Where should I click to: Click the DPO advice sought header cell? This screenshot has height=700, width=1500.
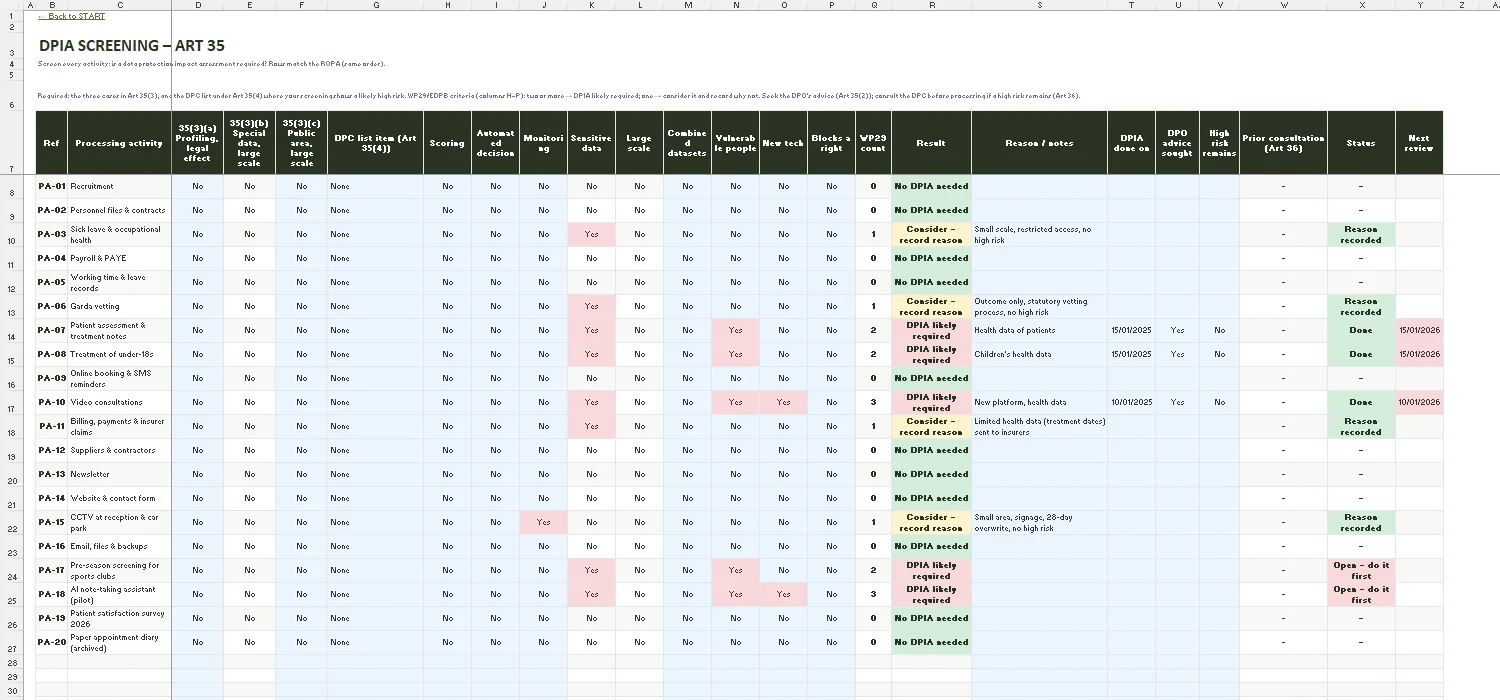click(x=1178, y=143)
